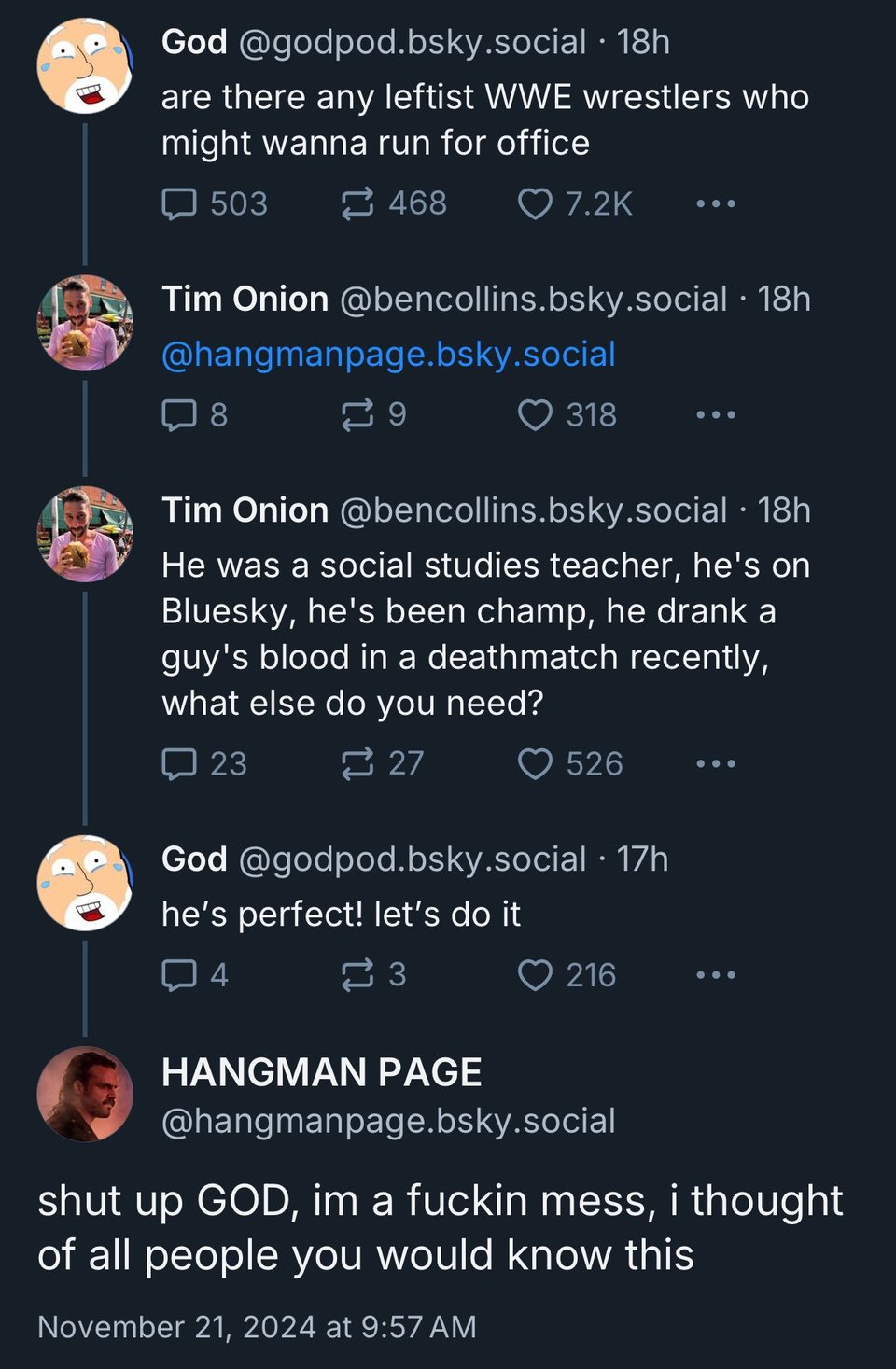
Task: Open the Tim Onion avatar on first reply
Action: click(x=85, y=323)
